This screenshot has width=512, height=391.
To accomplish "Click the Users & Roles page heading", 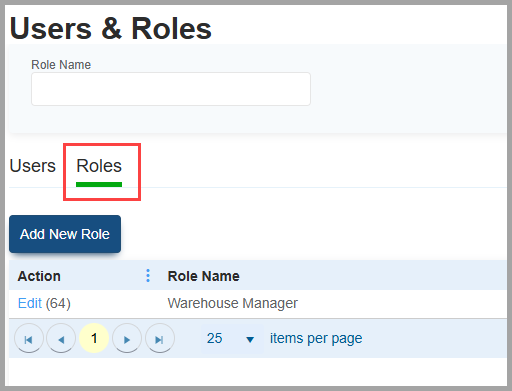I will click(x=111, y=29).
